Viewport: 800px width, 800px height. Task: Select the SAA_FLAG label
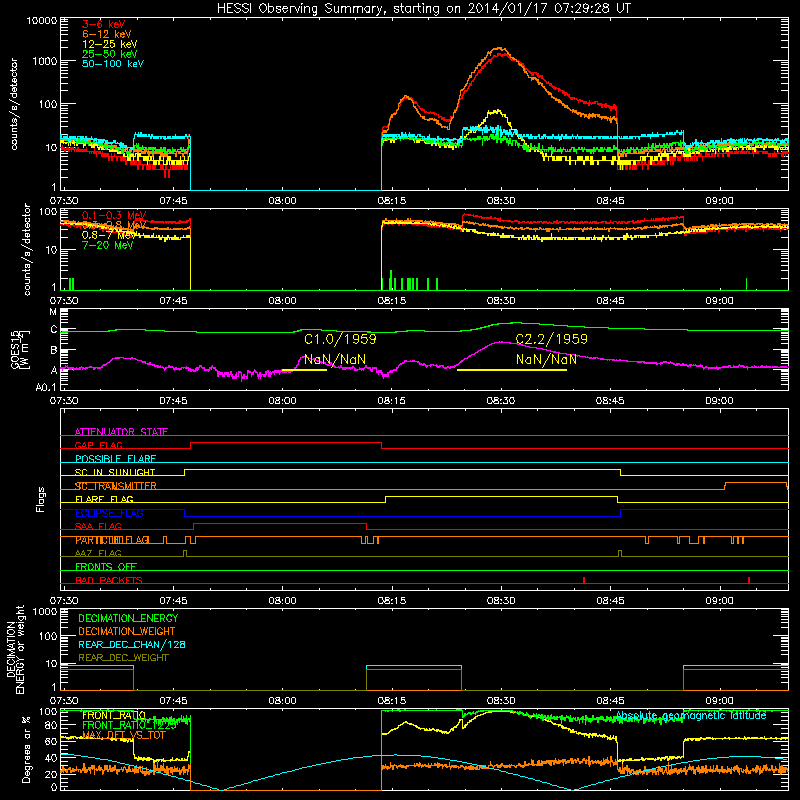point(98,526)
